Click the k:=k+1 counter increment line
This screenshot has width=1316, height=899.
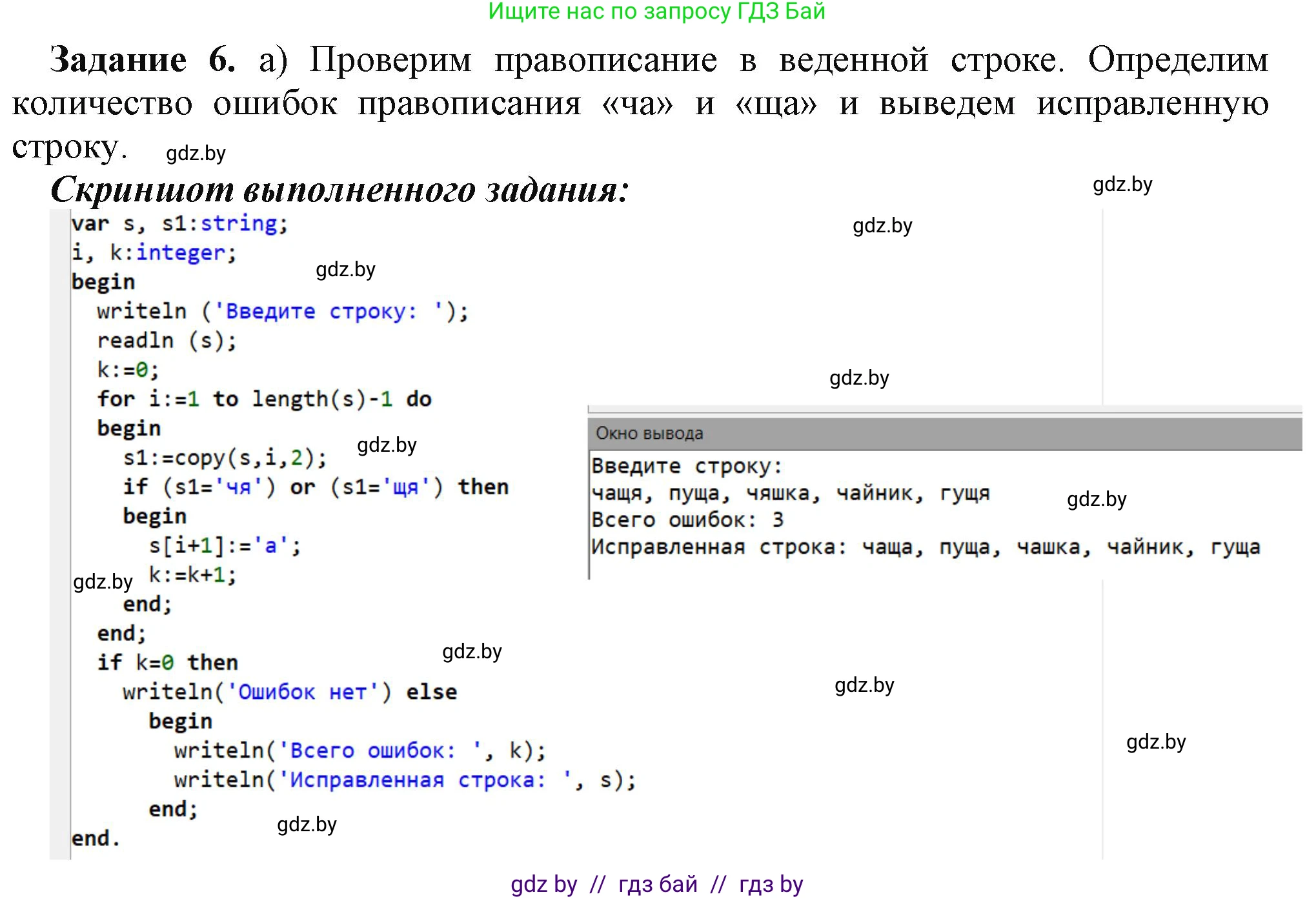pos(193,574)
